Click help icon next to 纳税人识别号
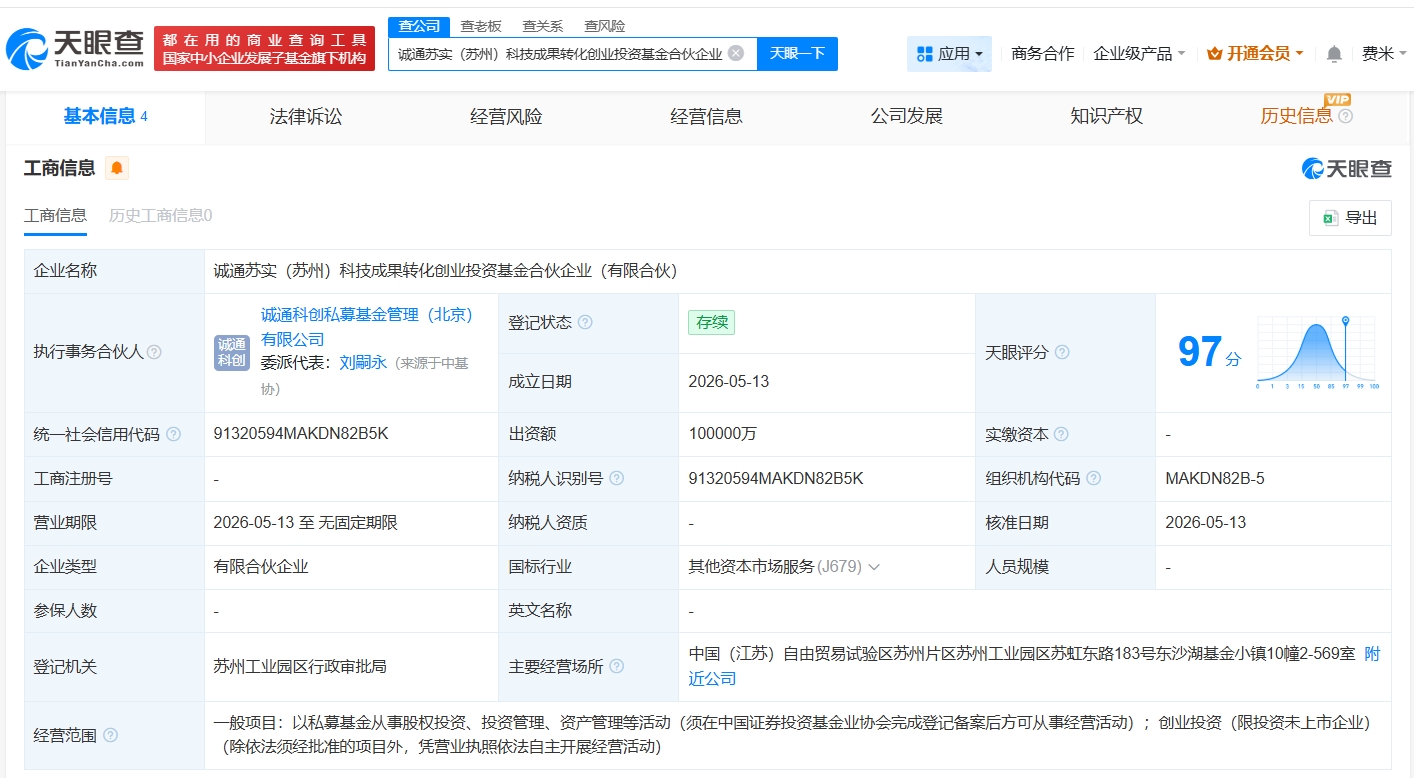 point(616,478)
